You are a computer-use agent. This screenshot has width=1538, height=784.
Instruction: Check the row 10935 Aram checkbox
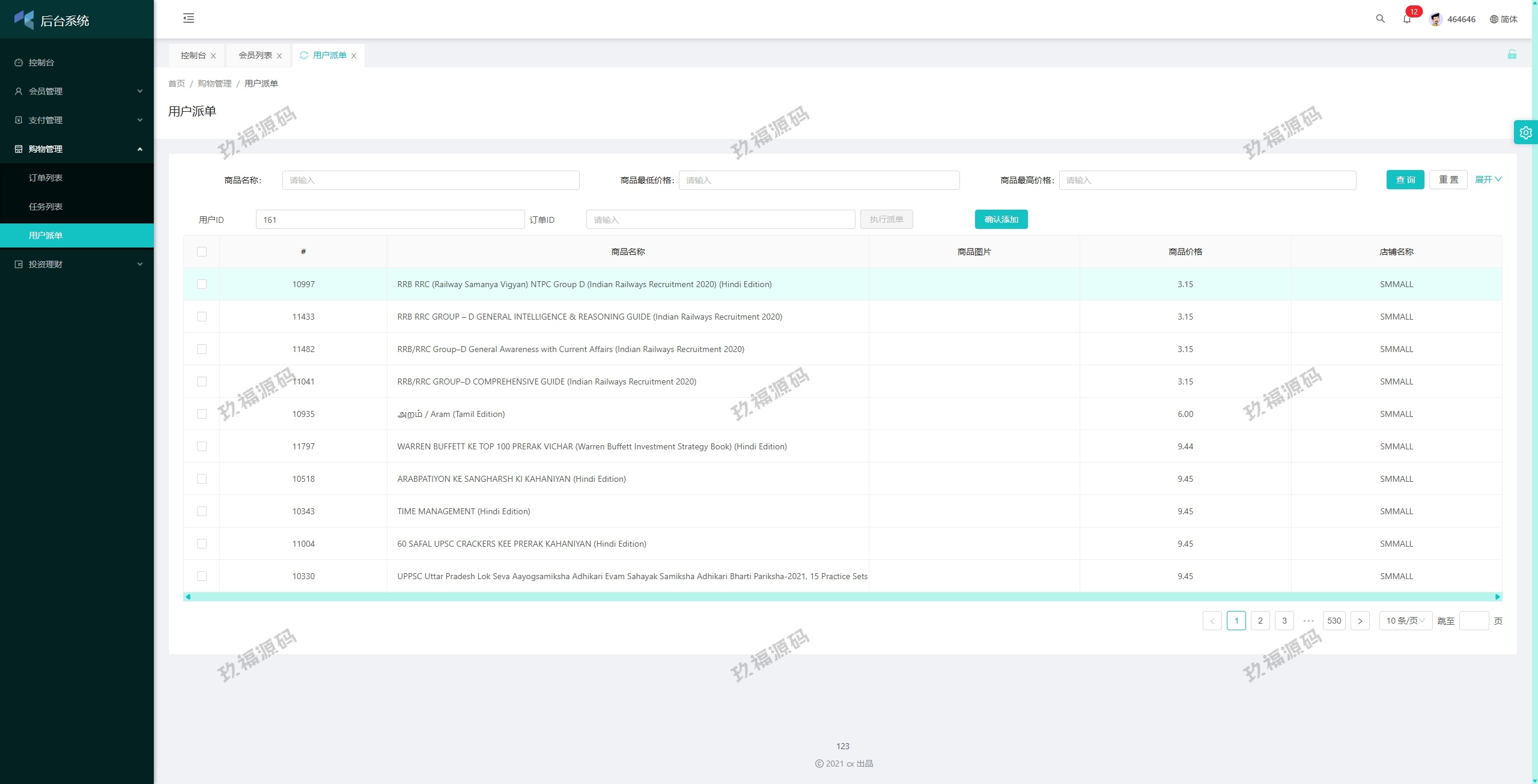[202, 414]
